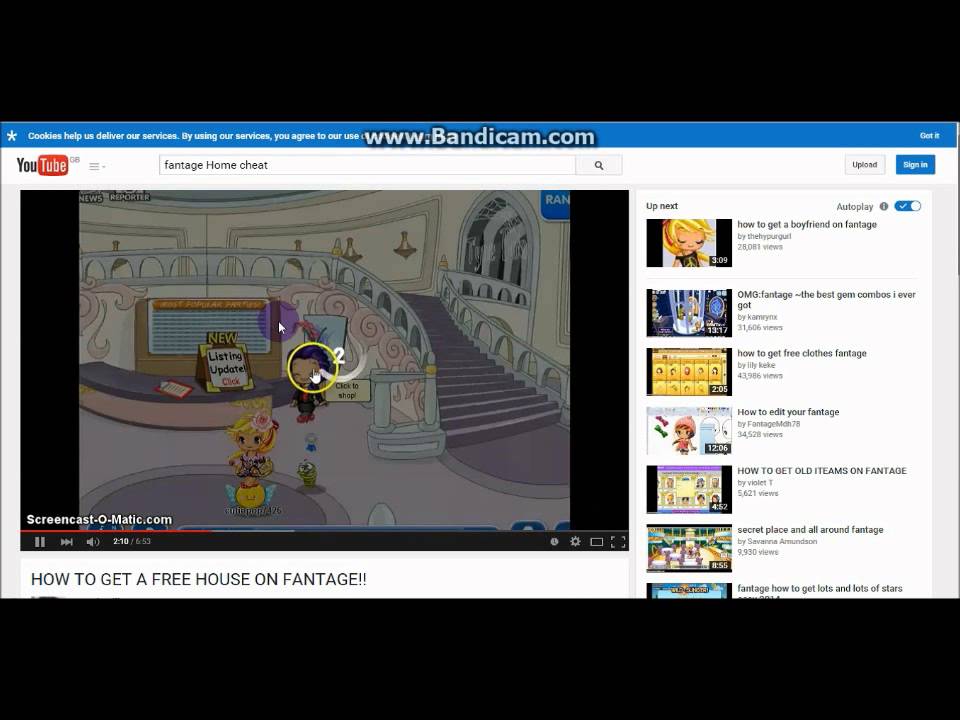The height and width of the screenshot is (720, 960).
Task: Click the Autoplay info icon
Action: [883, 206]
